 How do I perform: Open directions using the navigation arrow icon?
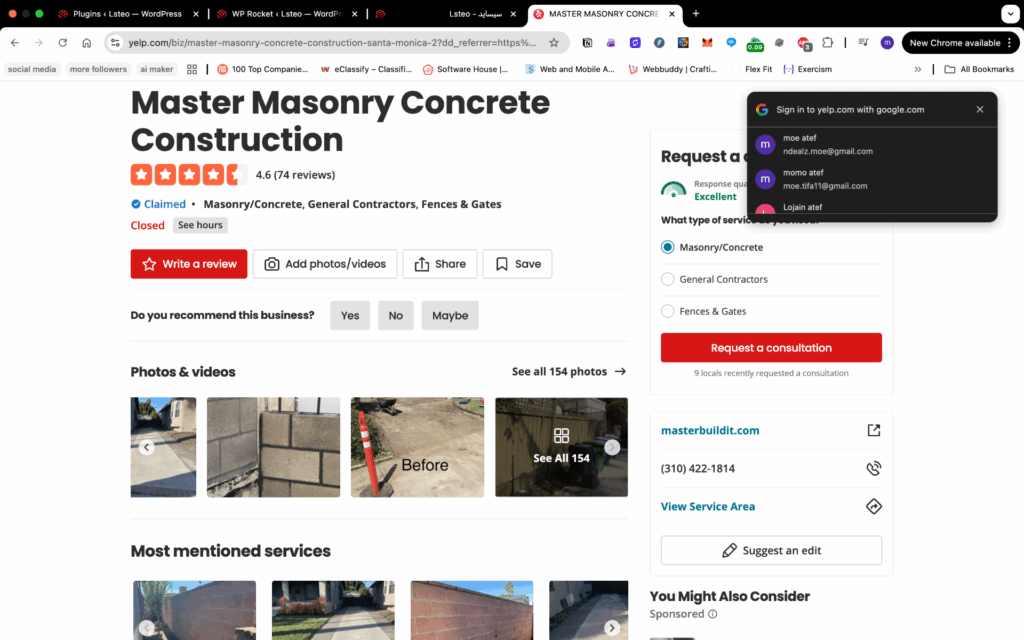point(874,506)
